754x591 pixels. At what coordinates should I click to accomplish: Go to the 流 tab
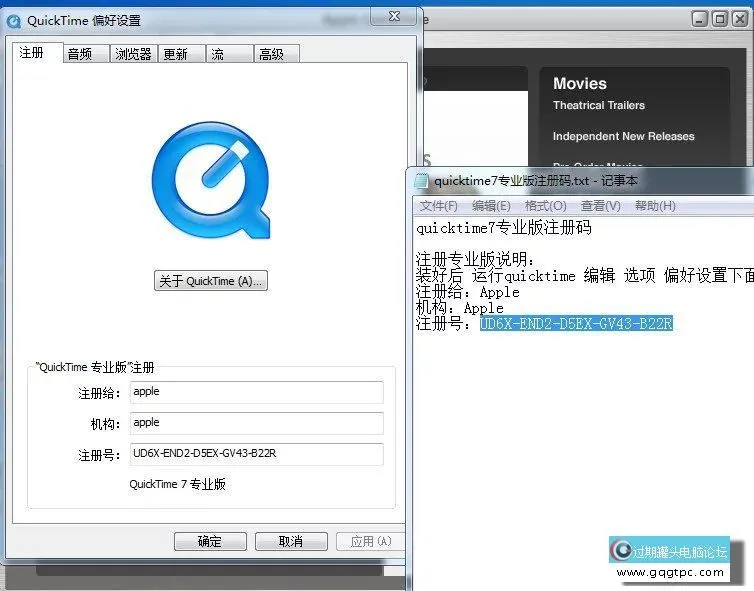(229, 54)
